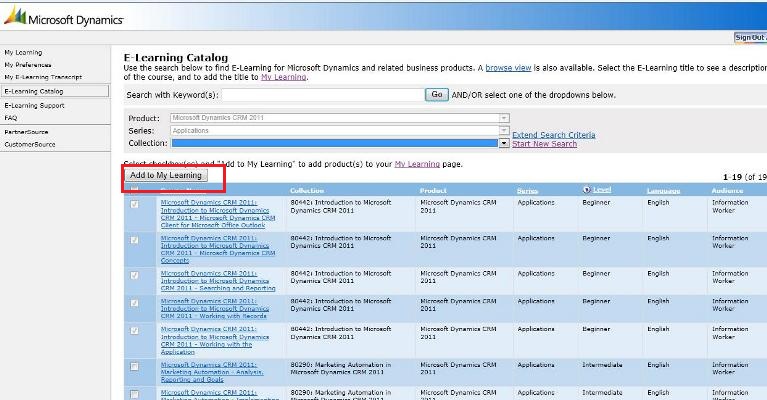Screen dimensions: 767x400
Task: Open E-Learning Support in the sidebar
Action: click(x=34, y=106)
